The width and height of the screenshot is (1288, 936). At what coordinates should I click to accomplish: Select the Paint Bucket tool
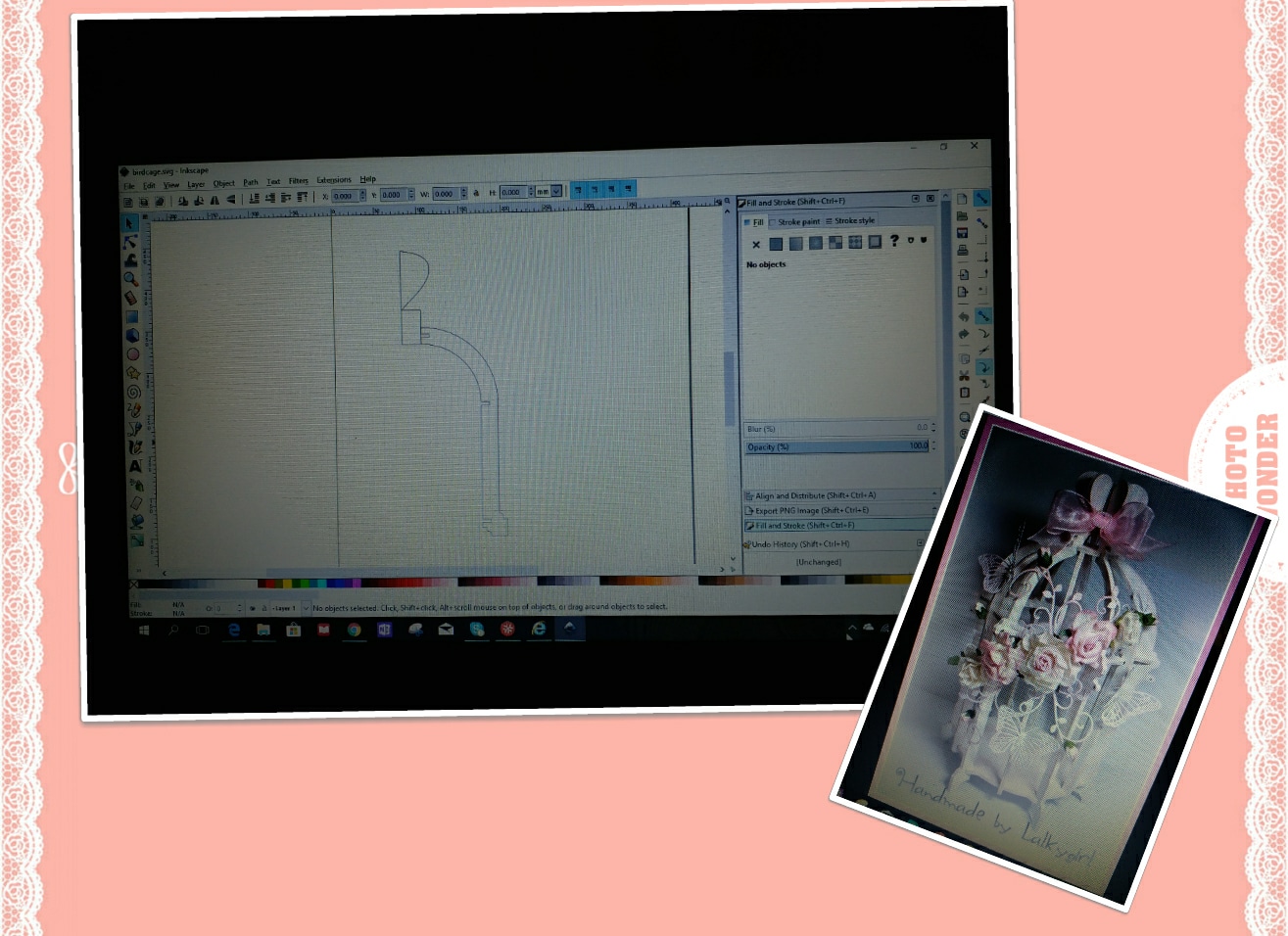tap(137, 522)
